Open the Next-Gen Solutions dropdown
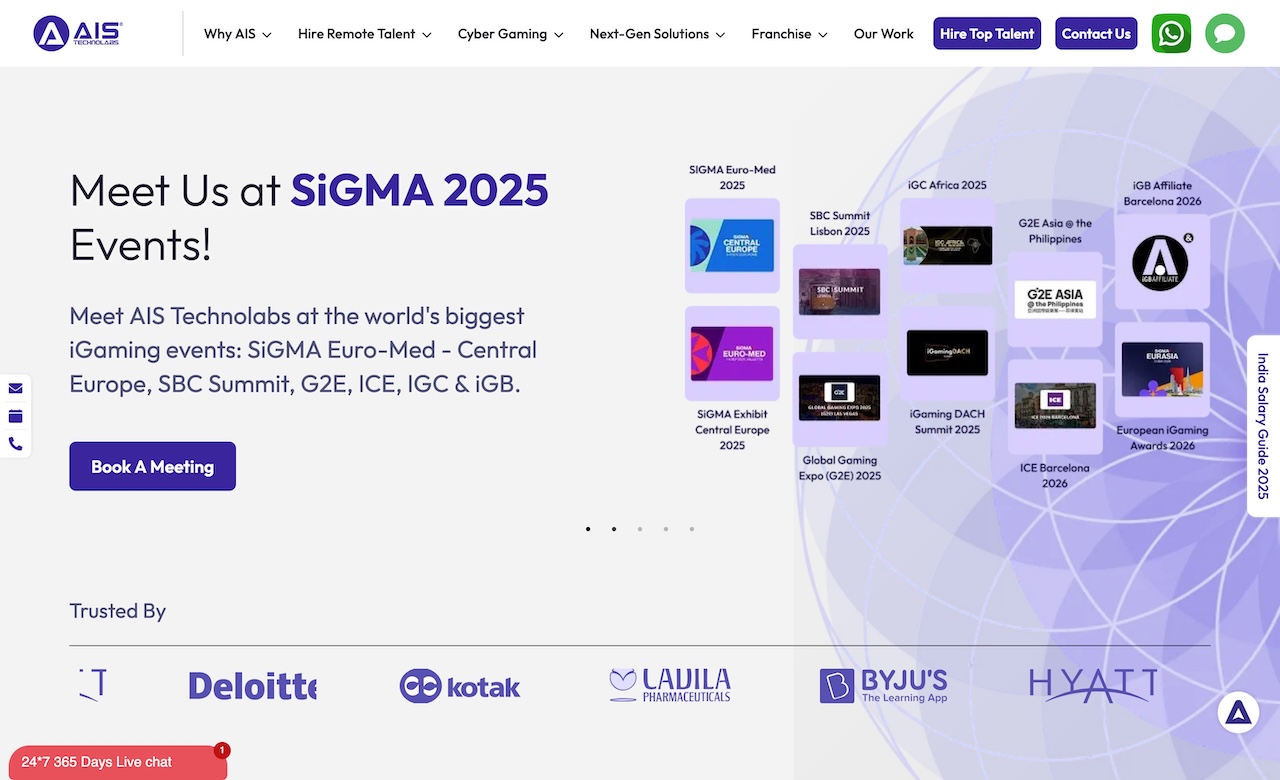Viewport: 1280px width, 780px height. click(656, 34)
